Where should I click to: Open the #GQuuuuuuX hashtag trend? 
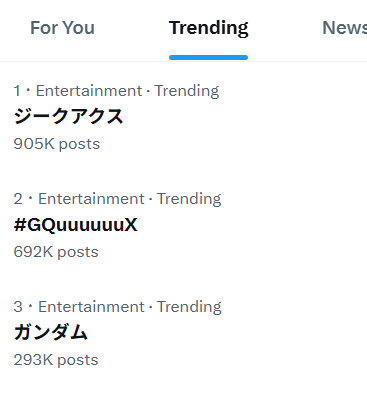coord(75,225)
